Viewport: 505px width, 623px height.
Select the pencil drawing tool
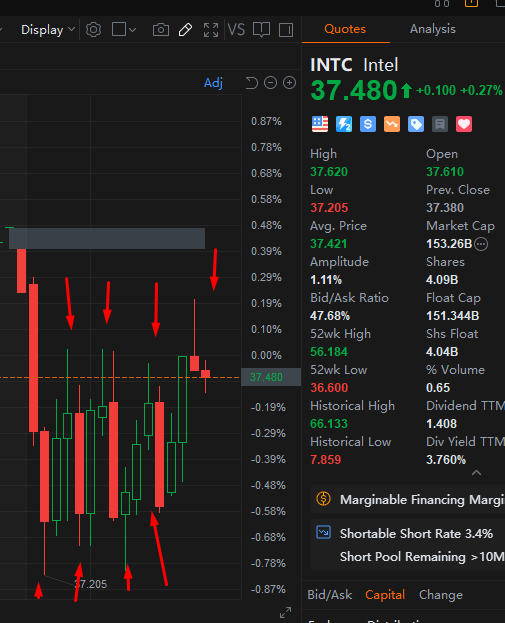pos(185,30)
